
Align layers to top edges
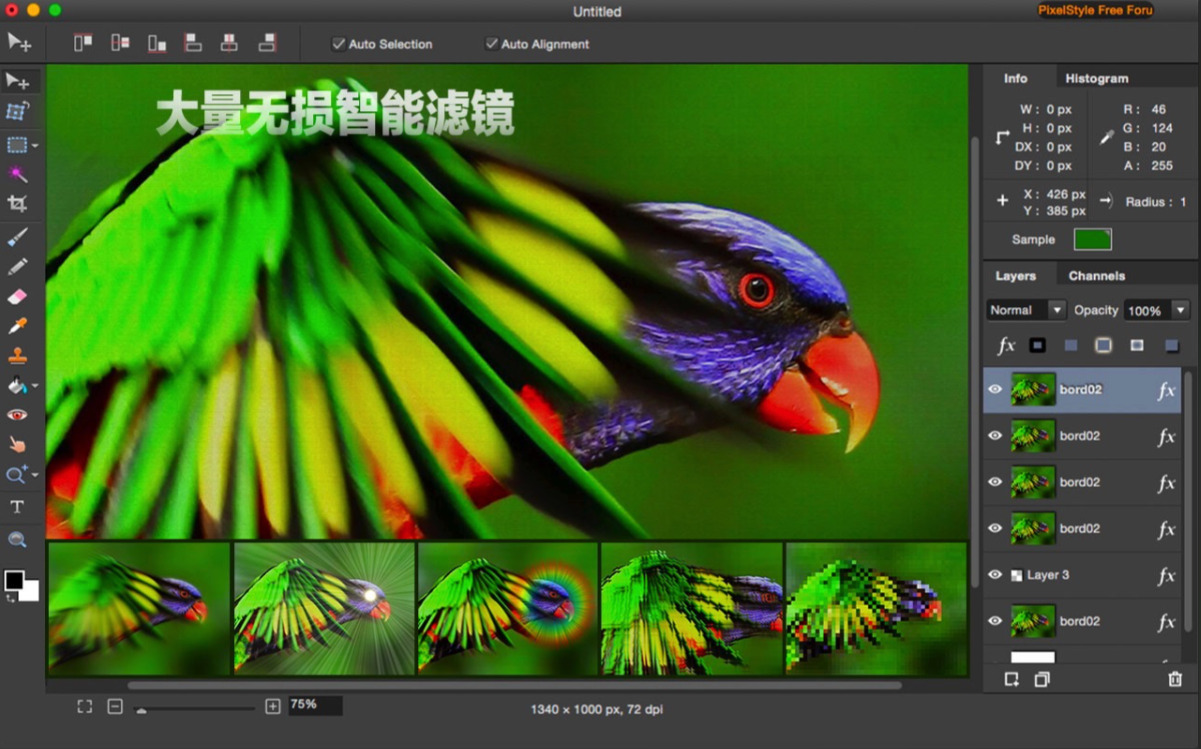(83, 43)
